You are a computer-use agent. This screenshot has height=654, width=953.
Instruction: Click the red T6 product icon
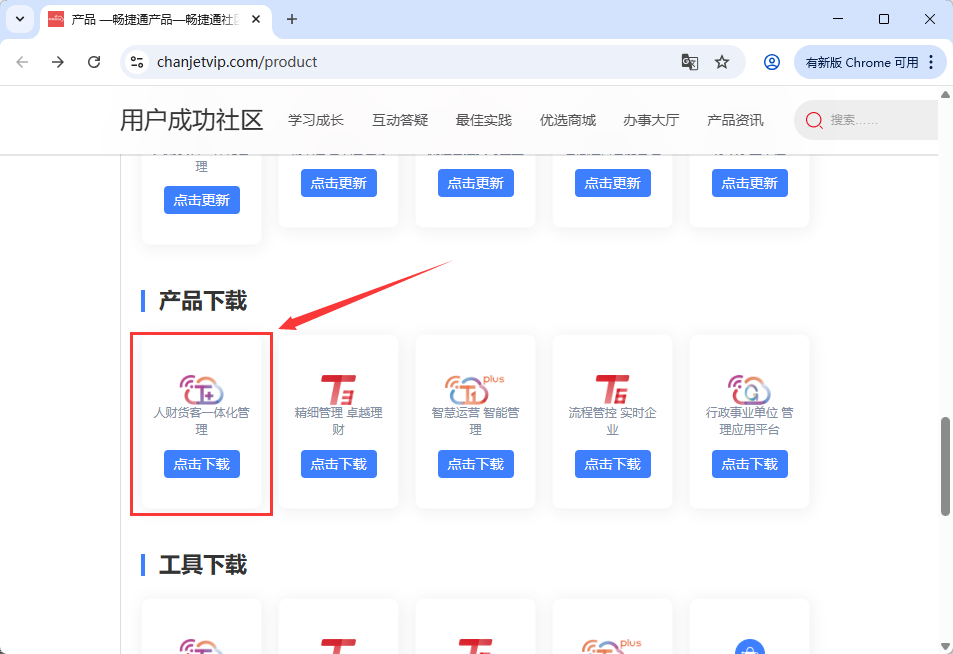612,390
